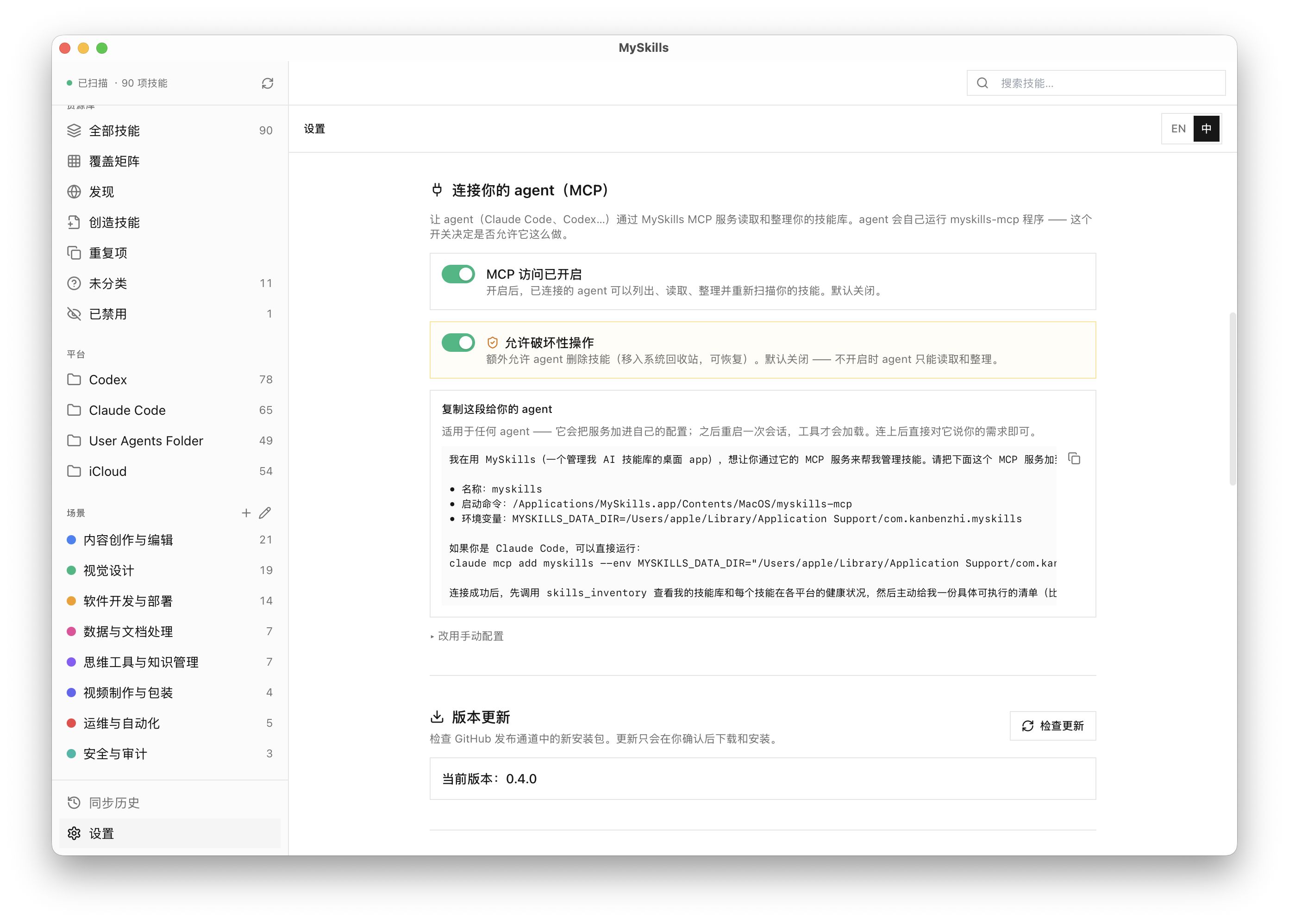
Task: Switch language to EN
Action: coord(1178,129)
